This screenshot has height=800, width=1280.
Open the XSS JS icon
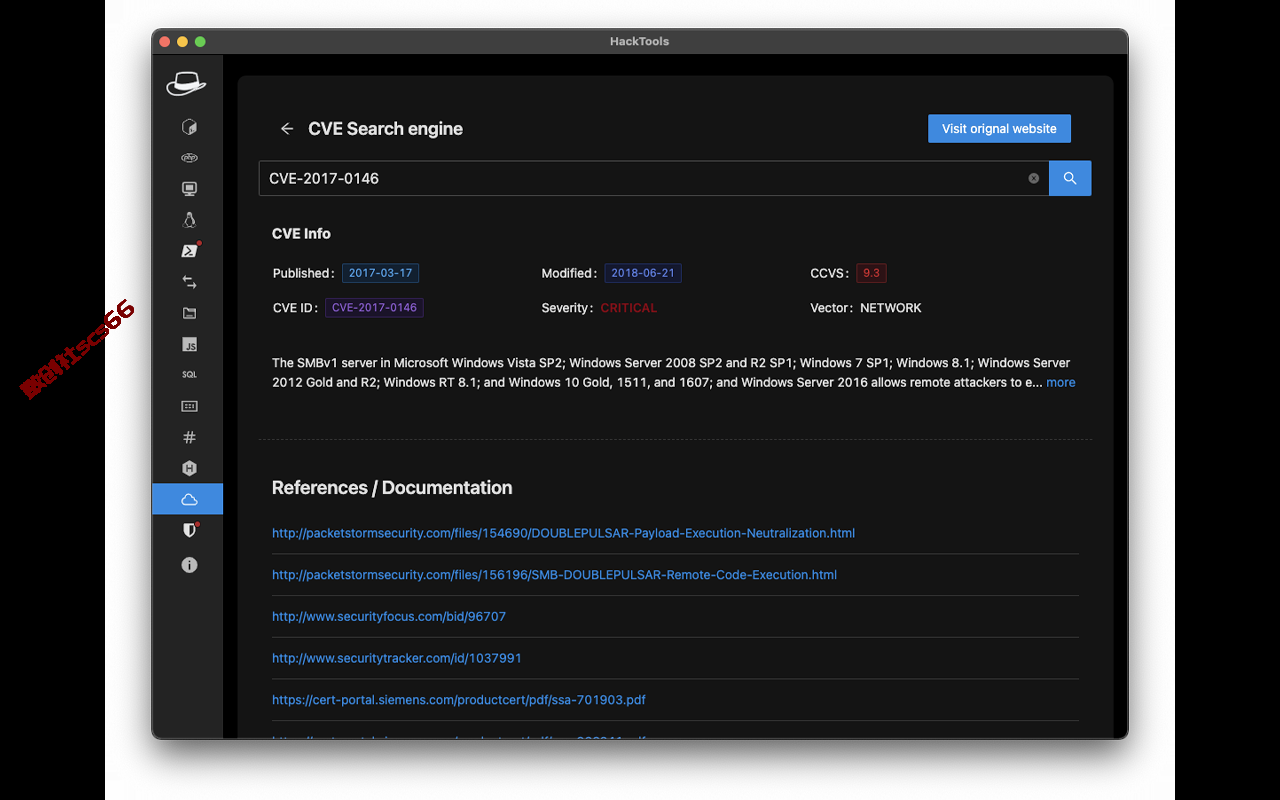(x=189, y=344)
